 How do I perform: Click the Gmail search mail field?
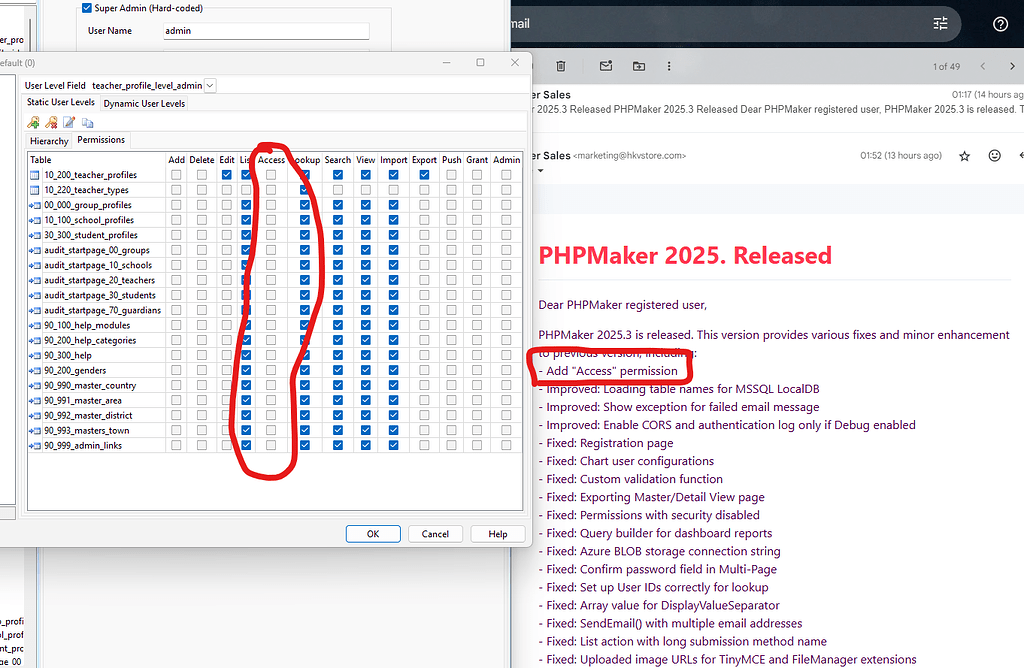point(718,24)
